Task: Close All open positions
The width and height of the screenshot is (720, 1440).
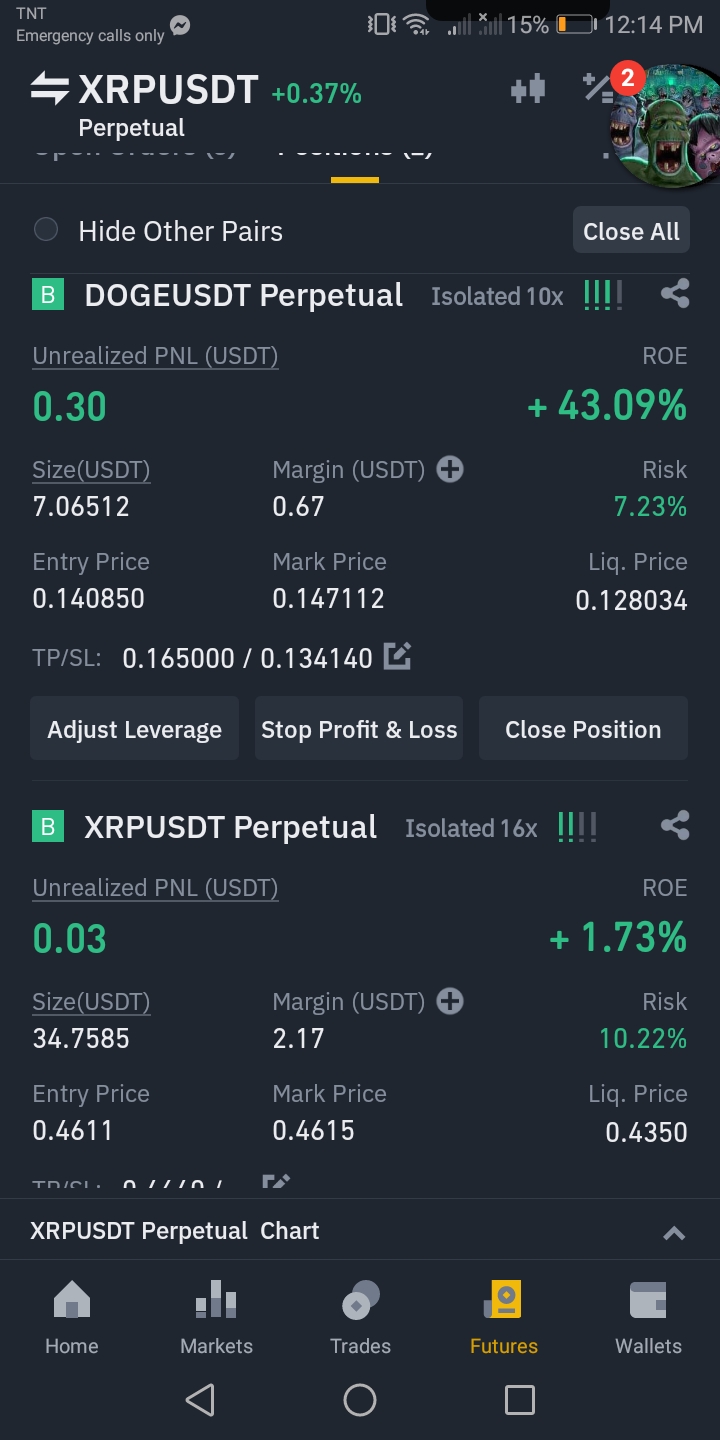Action: click(631, 231)
